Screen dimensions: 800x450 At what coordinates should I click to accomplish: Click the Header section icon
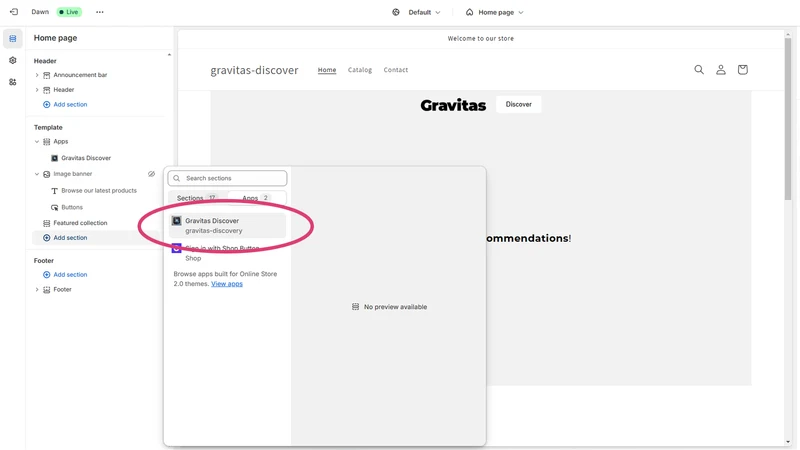tap(46, 90)
